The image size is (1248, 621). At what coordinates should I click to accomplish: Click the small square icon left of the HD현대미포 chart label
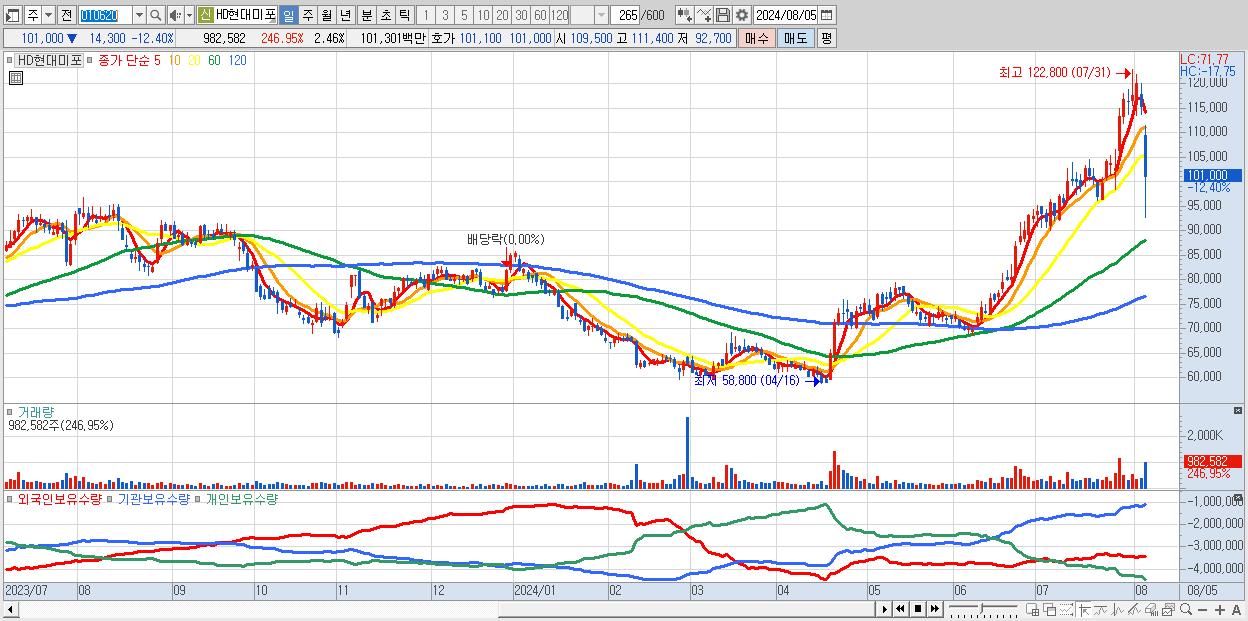pyautogui.click(x=9, y=60)
